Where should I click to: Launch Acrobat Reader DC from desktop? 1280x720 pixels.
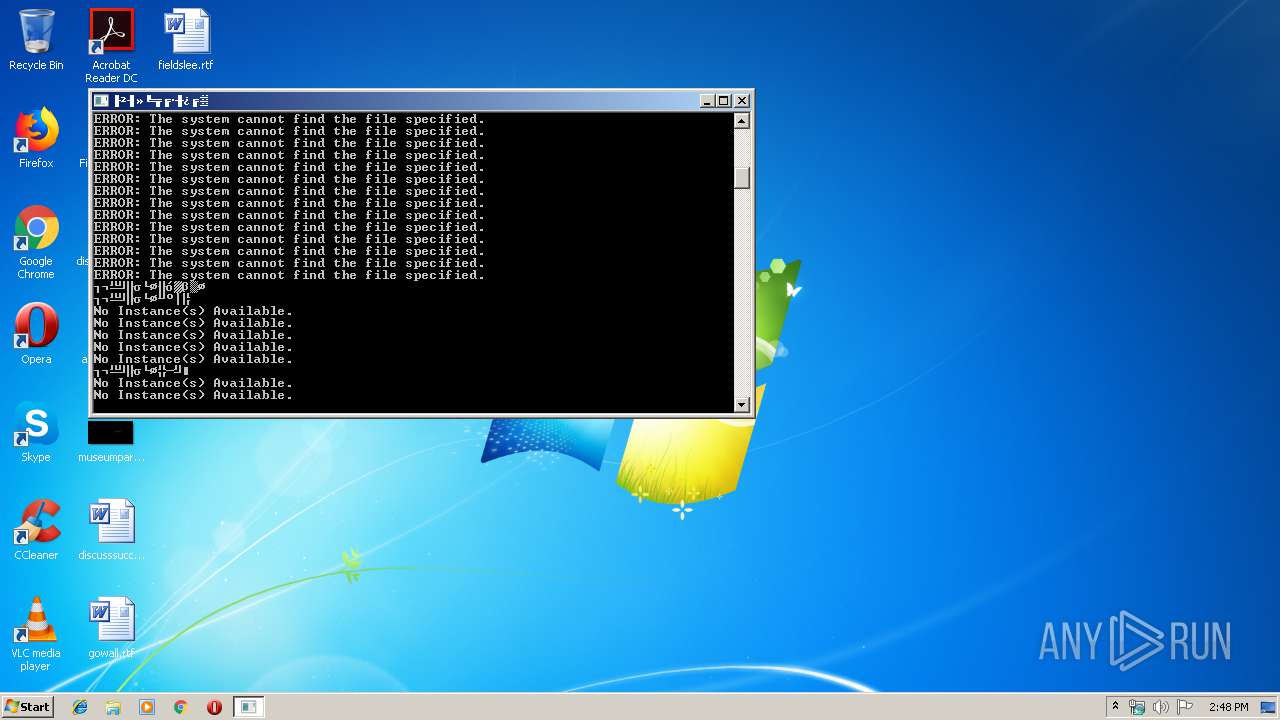click(111, 46)
